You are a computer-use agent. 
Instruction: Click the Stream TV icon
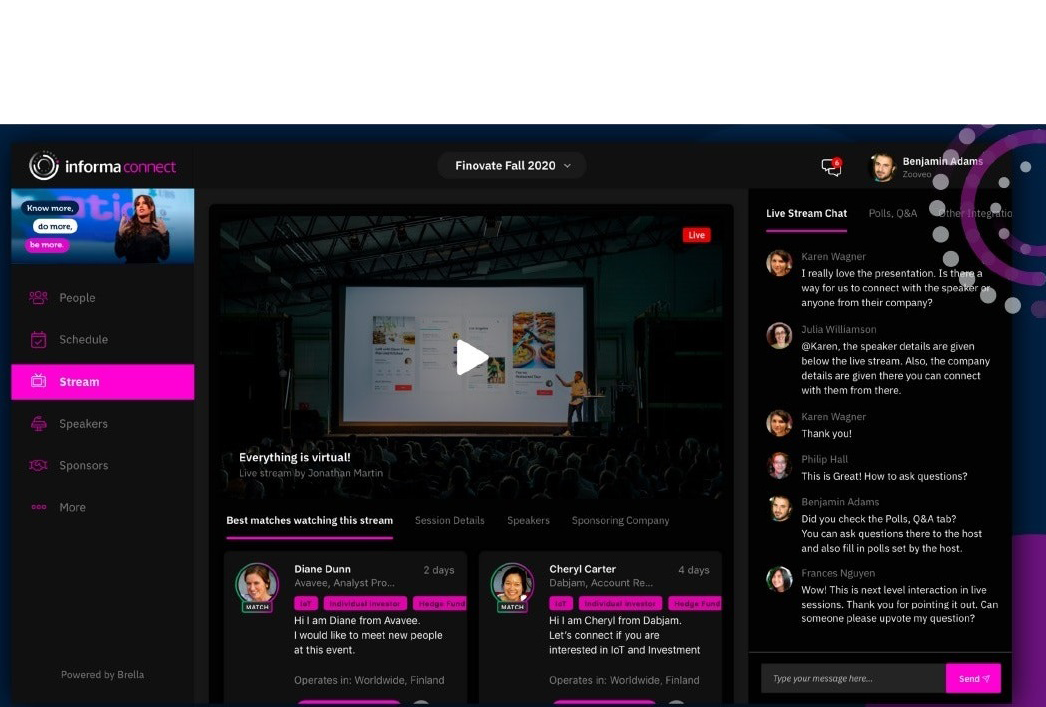(x=39, y=382)
